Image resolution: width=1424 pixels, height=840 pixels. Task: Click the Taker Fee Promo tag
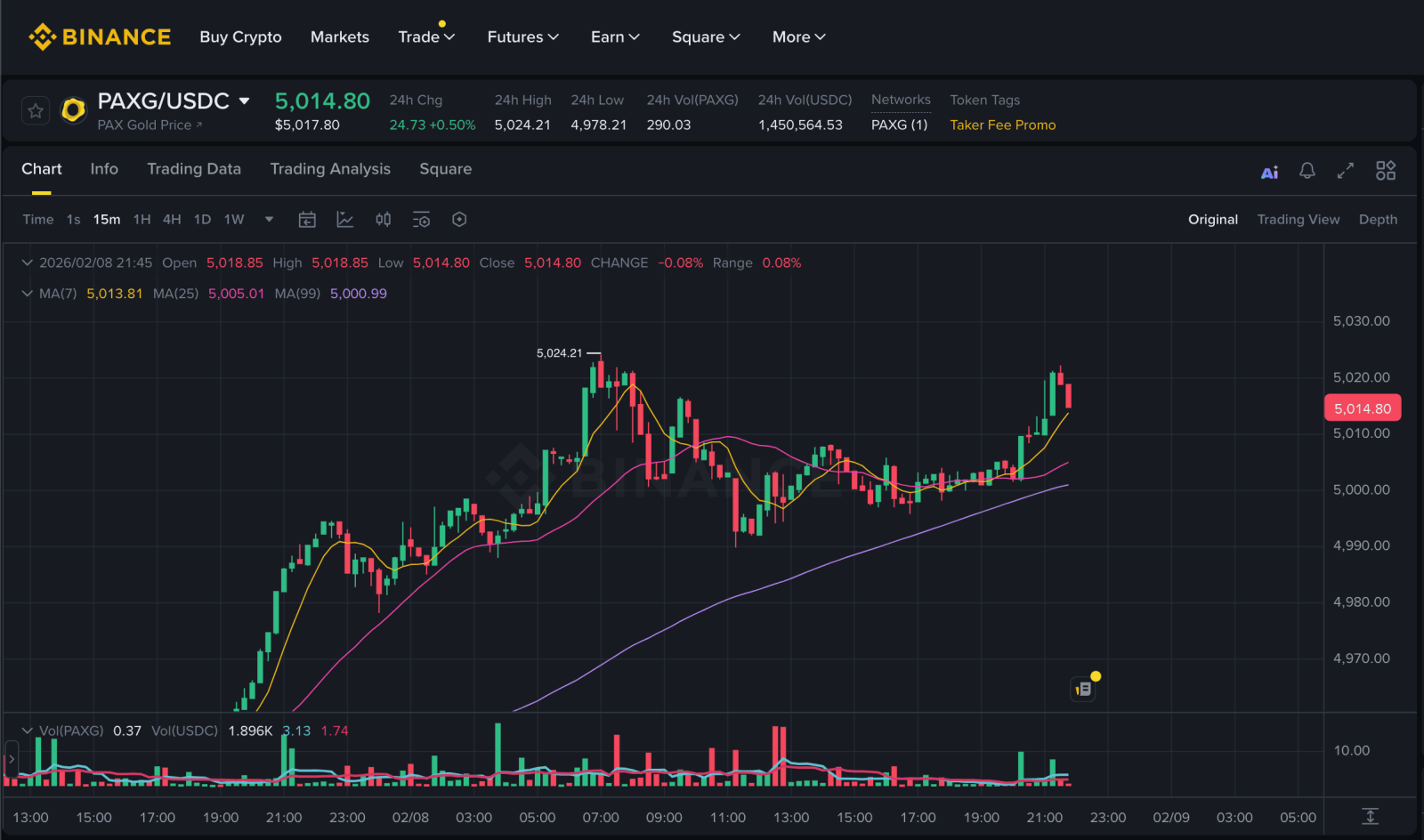coord(1002,125)
